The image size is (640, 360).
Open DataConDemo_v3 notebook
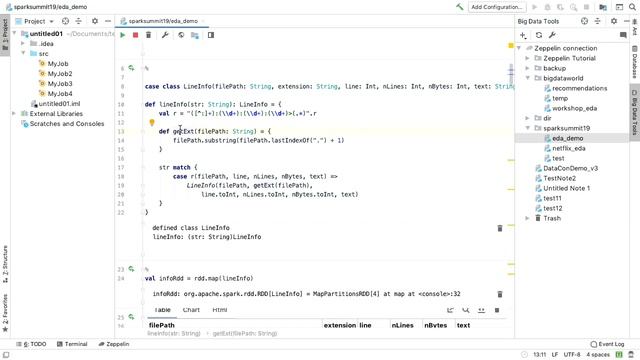point(571,168)
